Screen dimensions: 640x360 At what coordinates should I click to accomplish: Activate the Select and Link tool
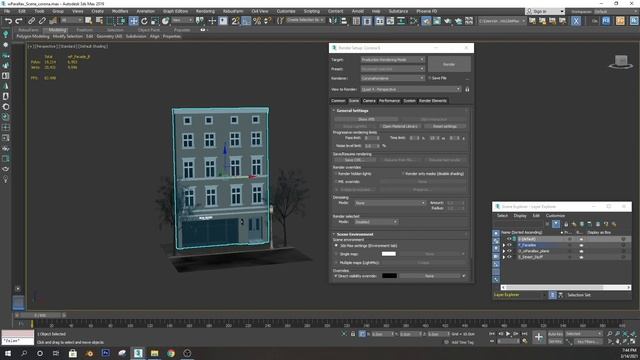click(31, 21)
